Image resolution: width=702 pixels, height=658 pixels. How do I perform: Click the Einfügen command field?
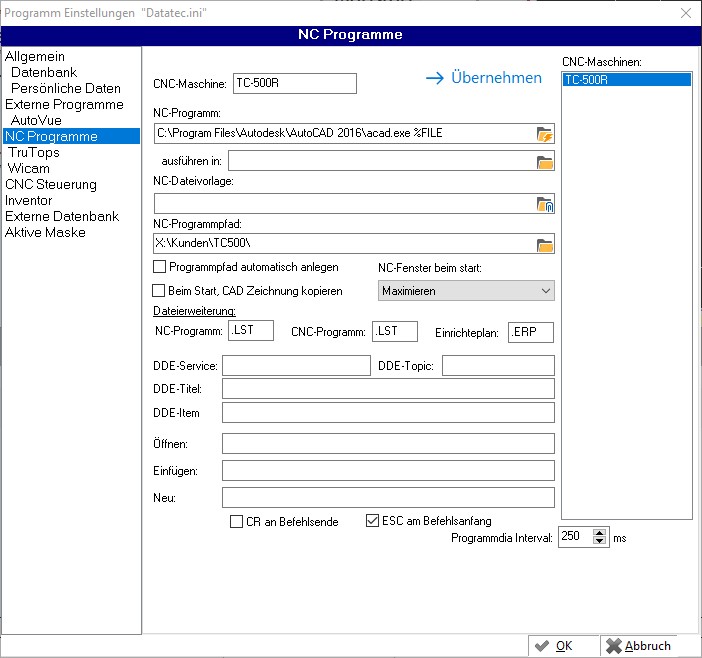[388, 470]
